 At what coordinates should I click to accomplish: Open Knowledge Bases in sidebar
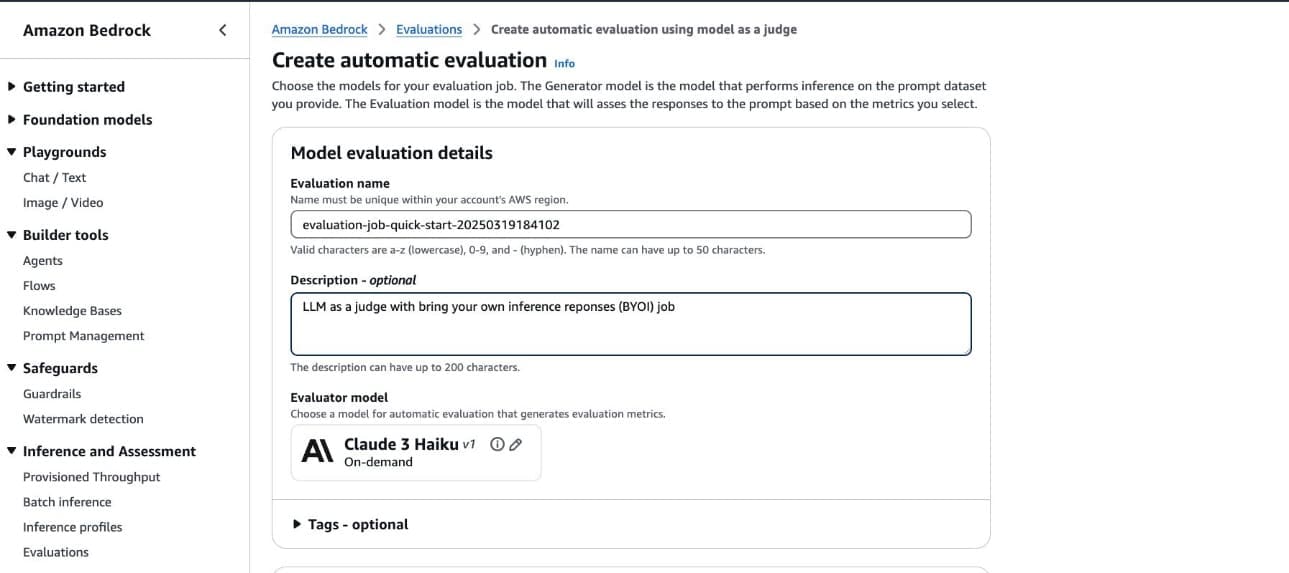72,311
